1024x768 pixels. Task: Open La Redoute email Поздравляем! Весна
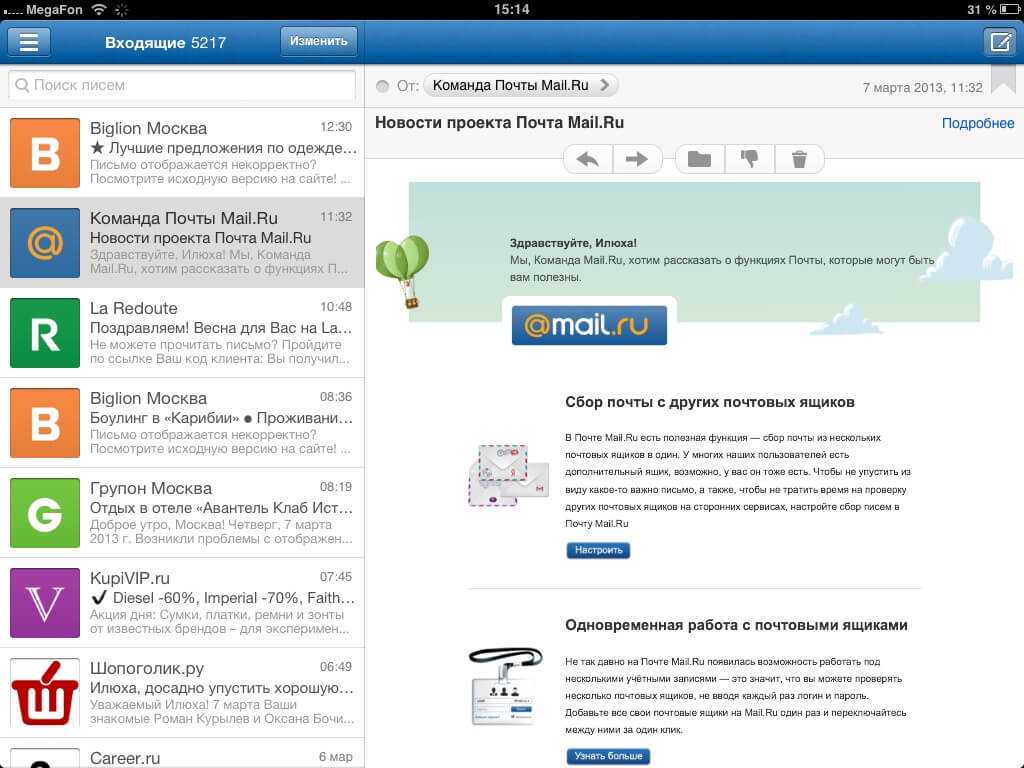click(182, 333)
